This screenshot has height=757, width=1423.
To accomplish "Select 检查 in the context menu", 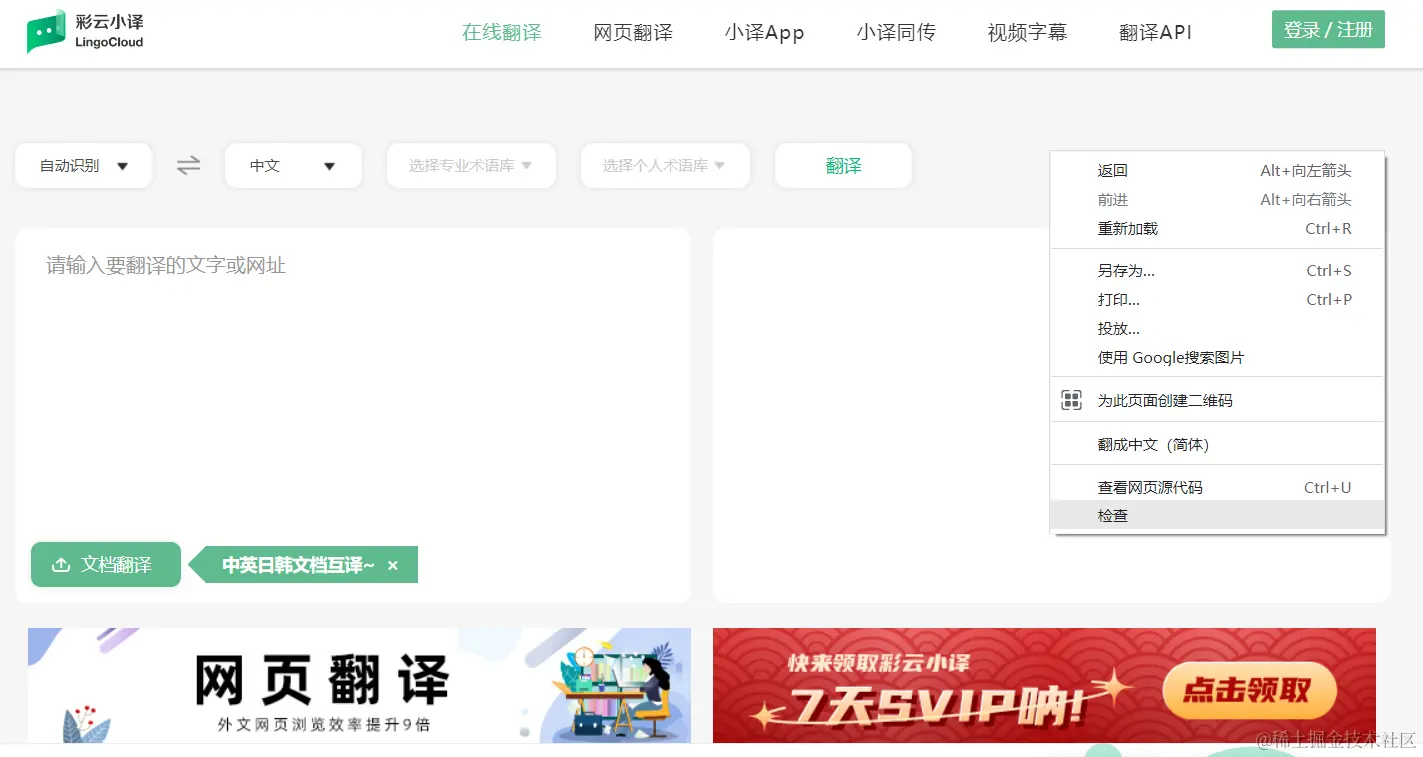I will 1217,516.
